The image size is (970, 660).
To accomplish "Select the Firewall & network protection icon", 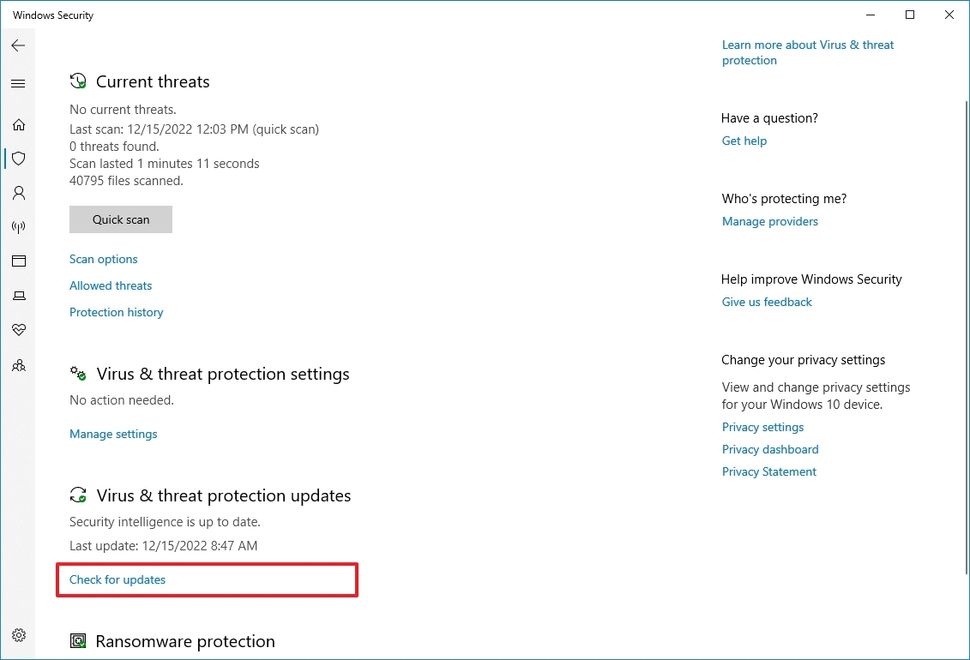I will pos(18,226).
